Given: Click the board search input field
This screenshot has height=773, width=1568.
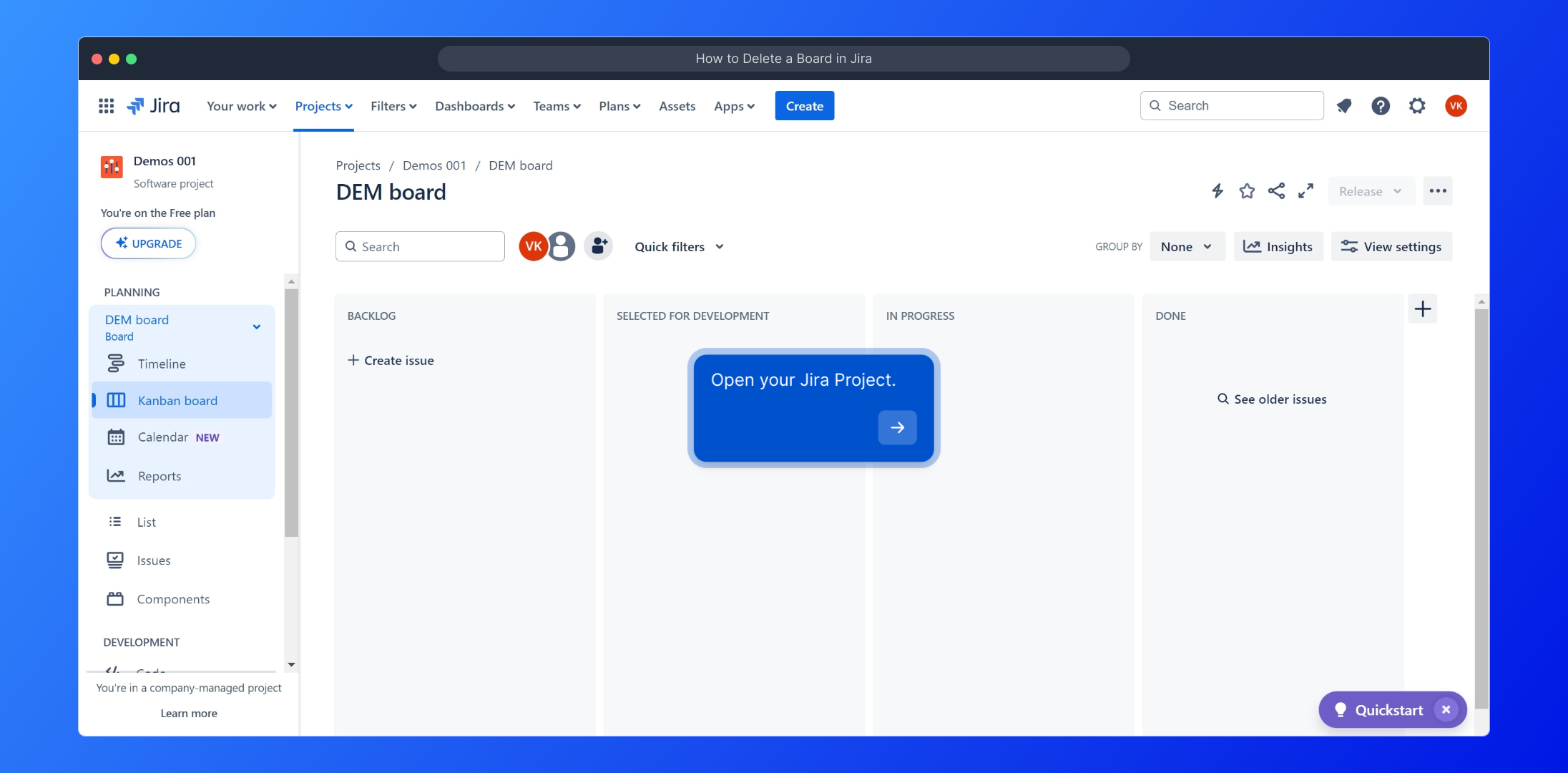Looking at the screenshot, I should [x=428, y=246].
